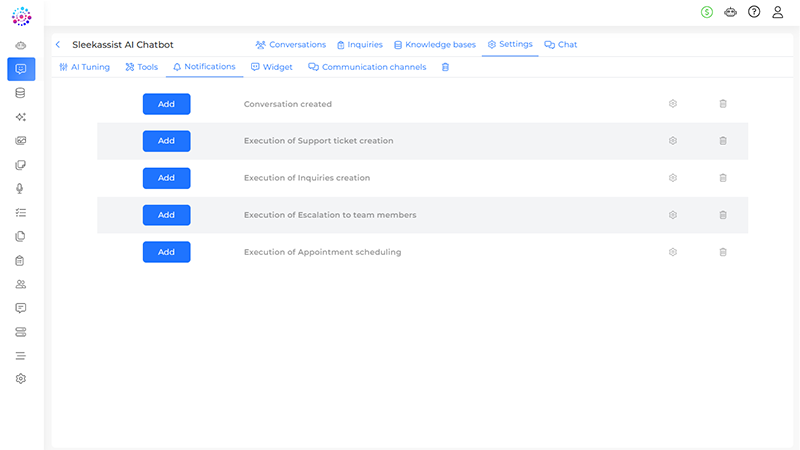Go back using the left chevron arrow
800x450 pixels.
(x=58, y=45)
